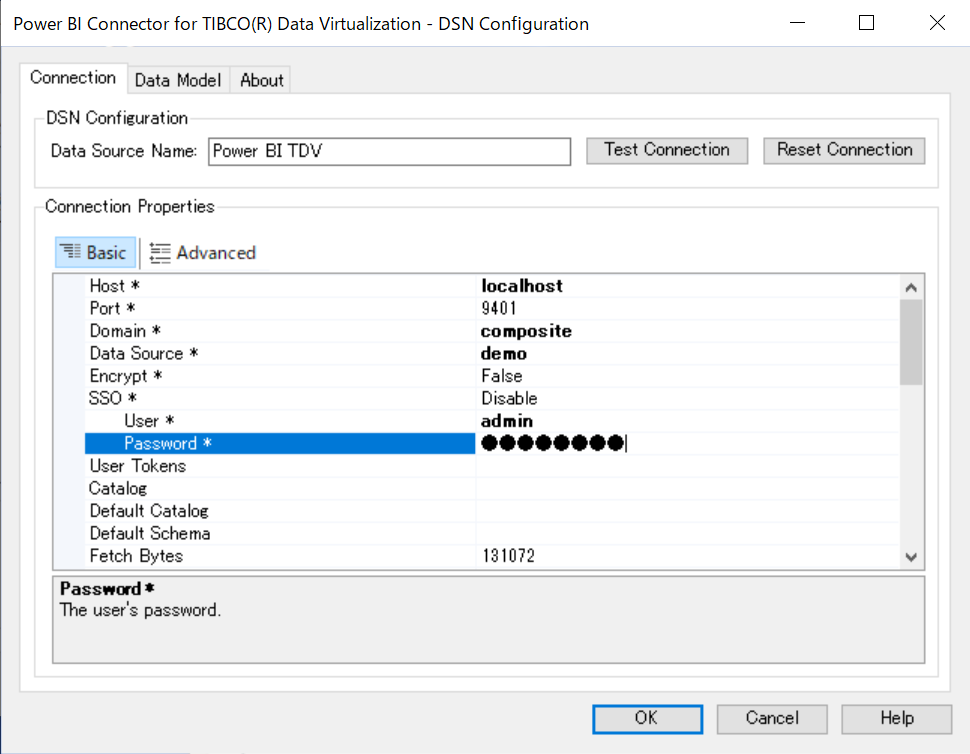Screen dimensions: 970x754
Task: Maximize the DSN Configuration window
Action: [x=867, y=23]
